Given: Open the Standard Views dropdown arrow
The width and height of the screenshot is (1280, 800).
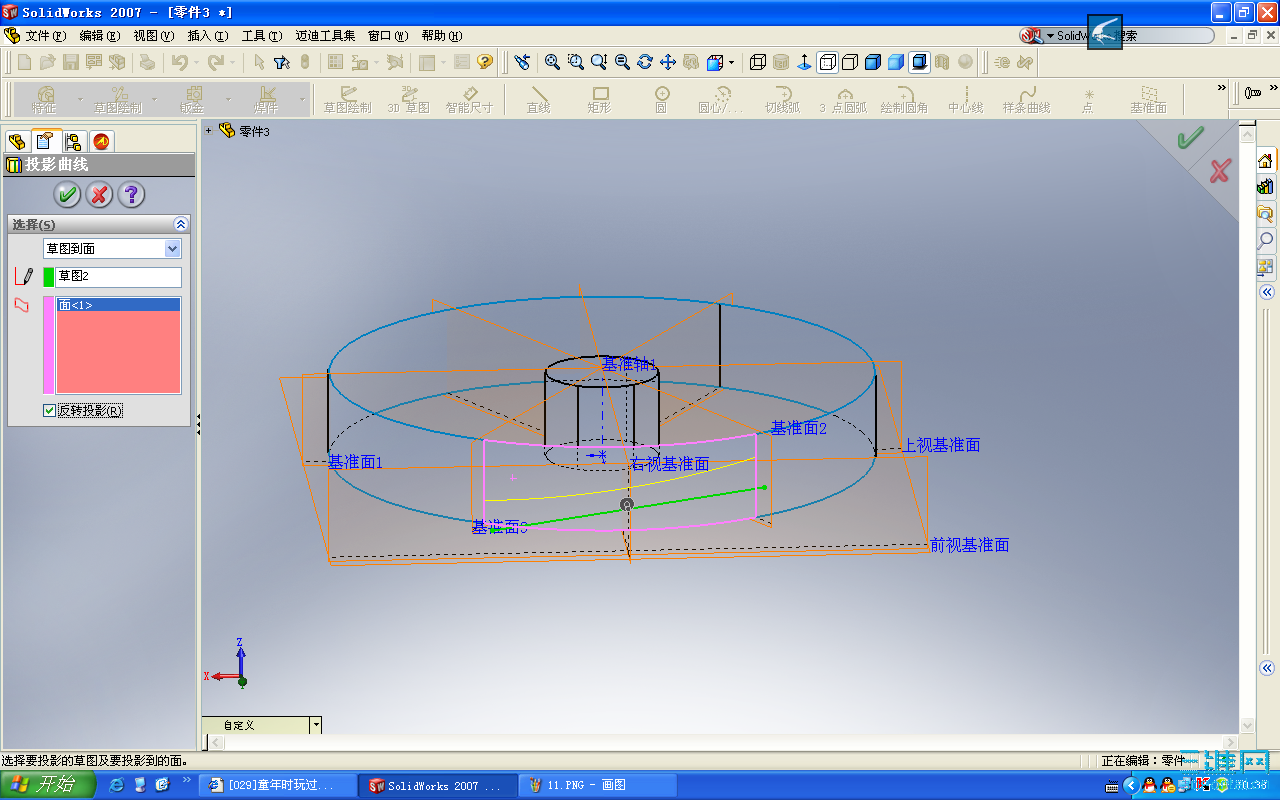Looking at the screenshot, I should point(731,62).
